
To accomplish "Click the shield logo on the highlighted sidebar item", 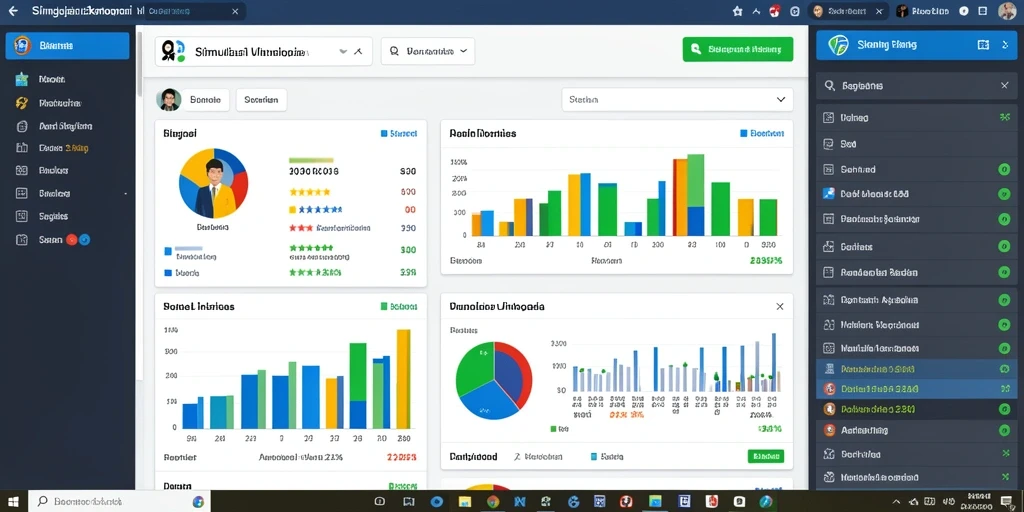I will [22, 46].
